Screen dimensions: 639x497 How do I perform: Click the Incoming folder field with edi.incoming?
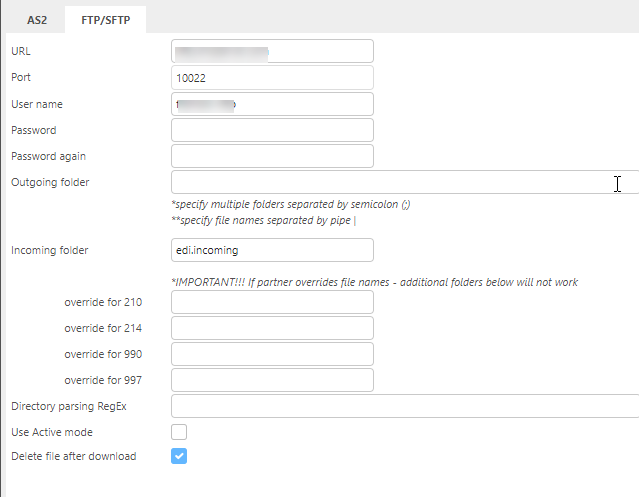[x=272, y=250]
